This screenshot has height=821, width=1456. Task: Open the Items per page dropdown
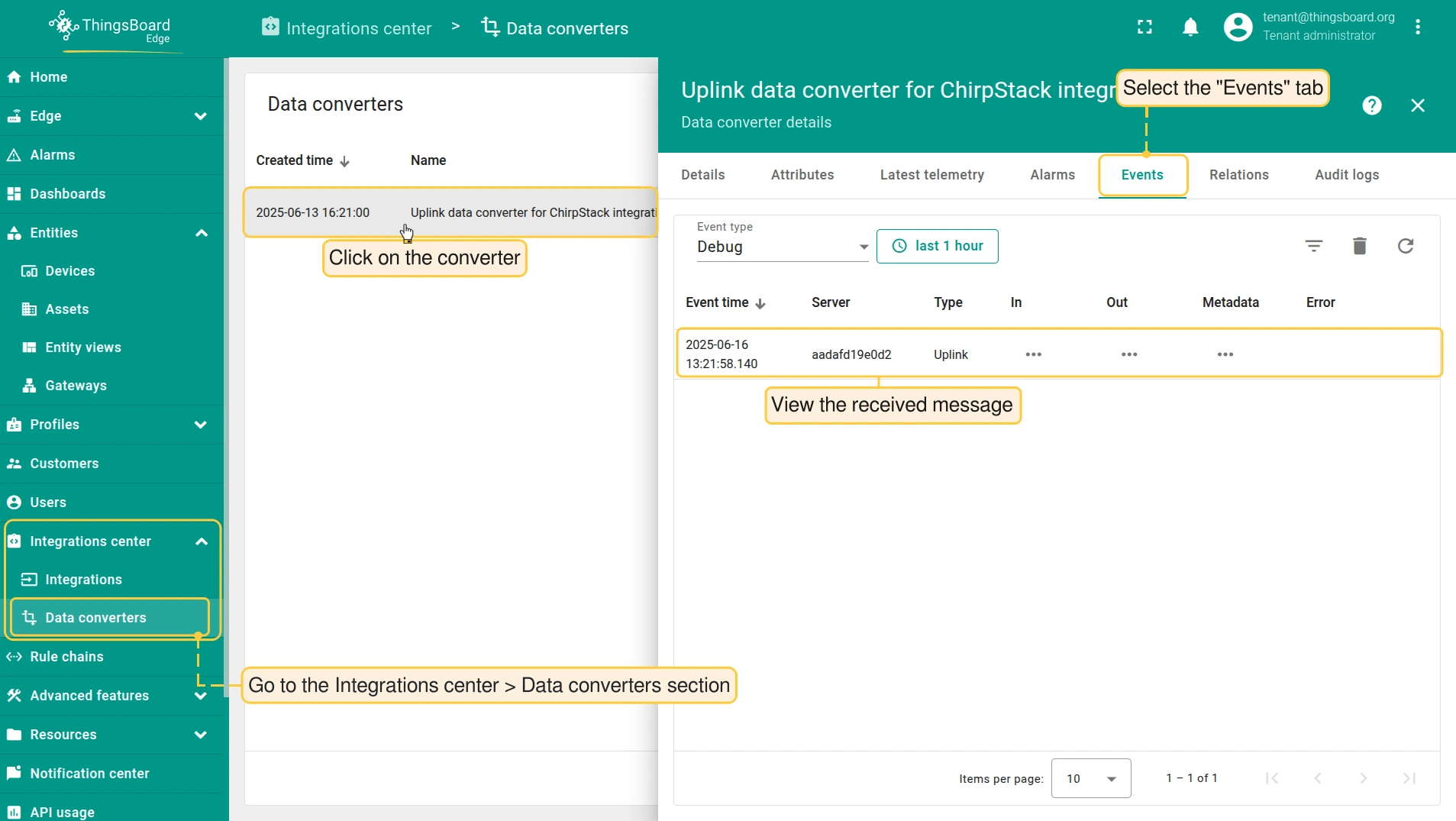click(x=1090, y=778)
